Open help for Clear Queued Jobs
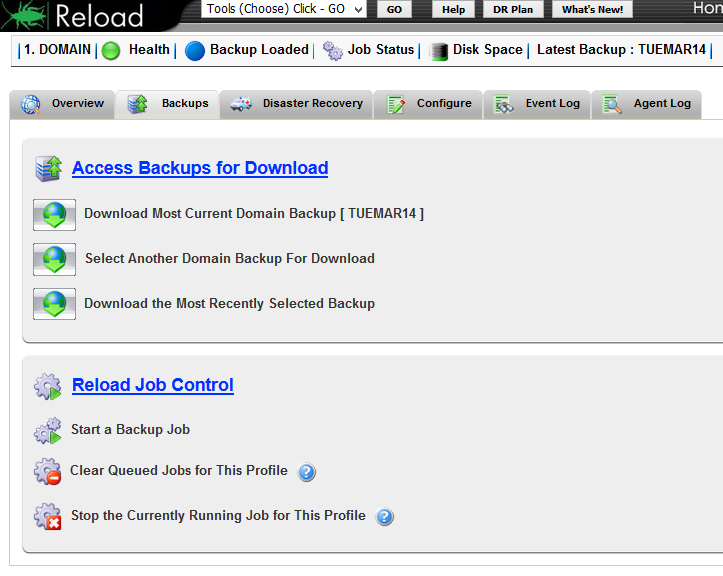 click(307, 472)
